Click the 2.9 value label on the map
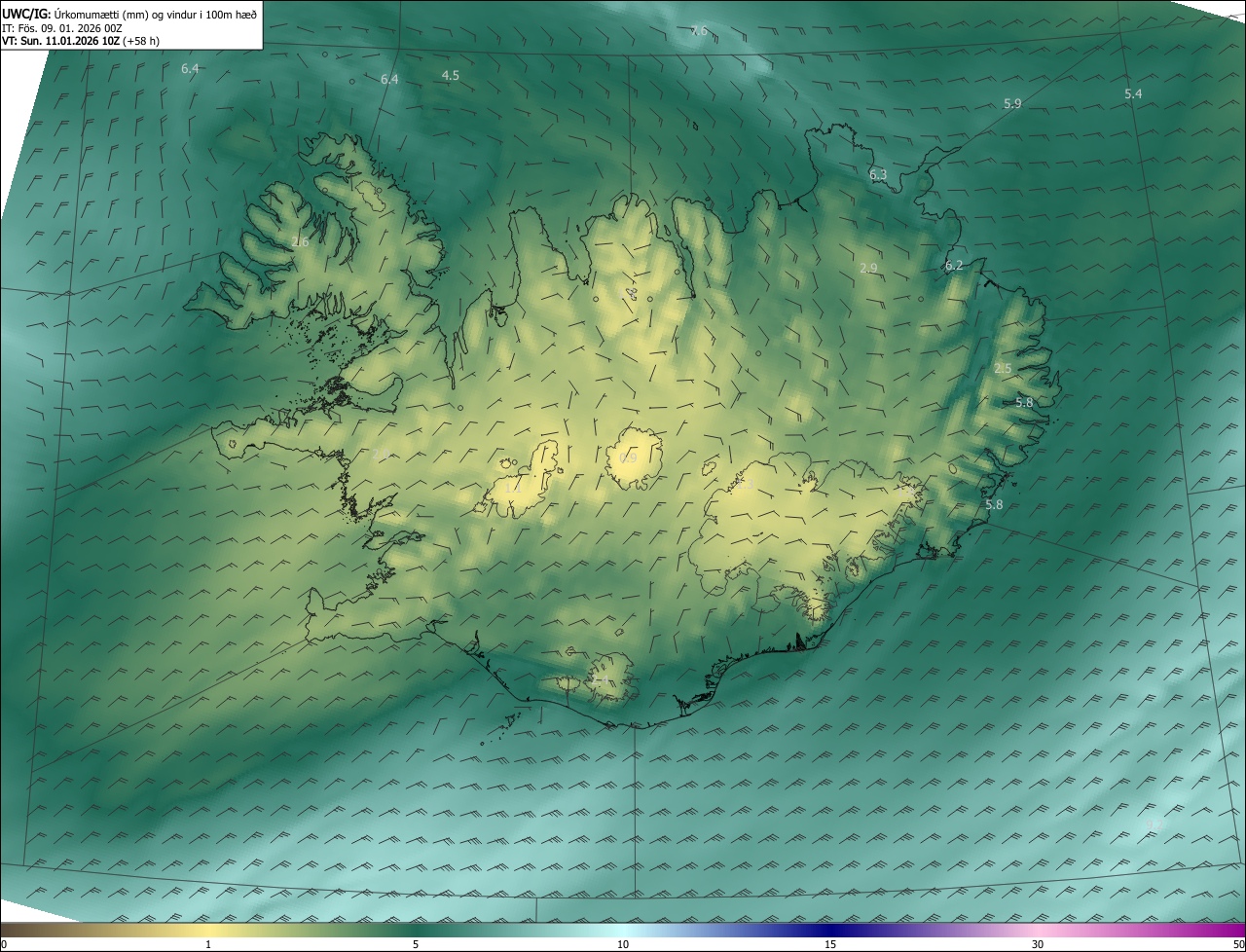The width and height of the screenshot is (1246, 952). [x=869, y=268]
